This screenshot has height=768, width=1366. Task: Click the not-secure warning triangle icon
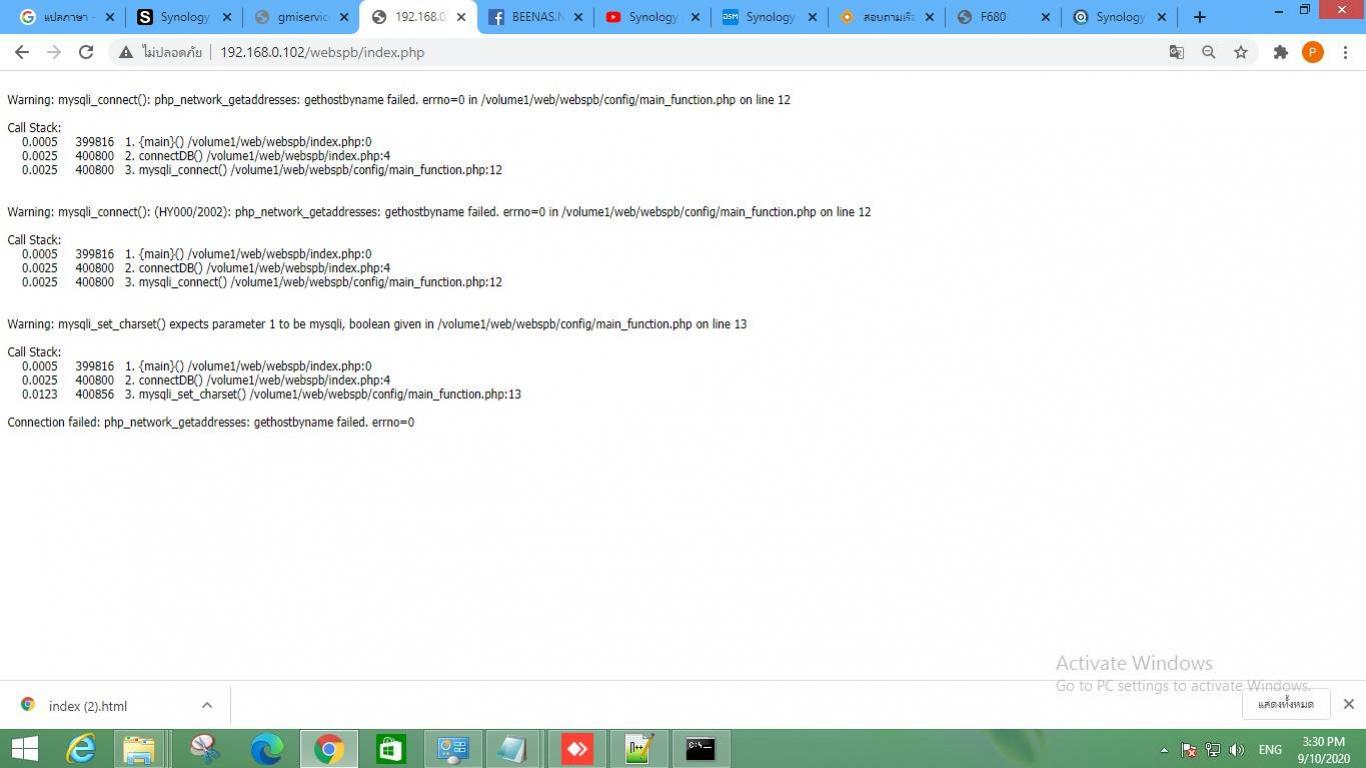coord(126,52)
